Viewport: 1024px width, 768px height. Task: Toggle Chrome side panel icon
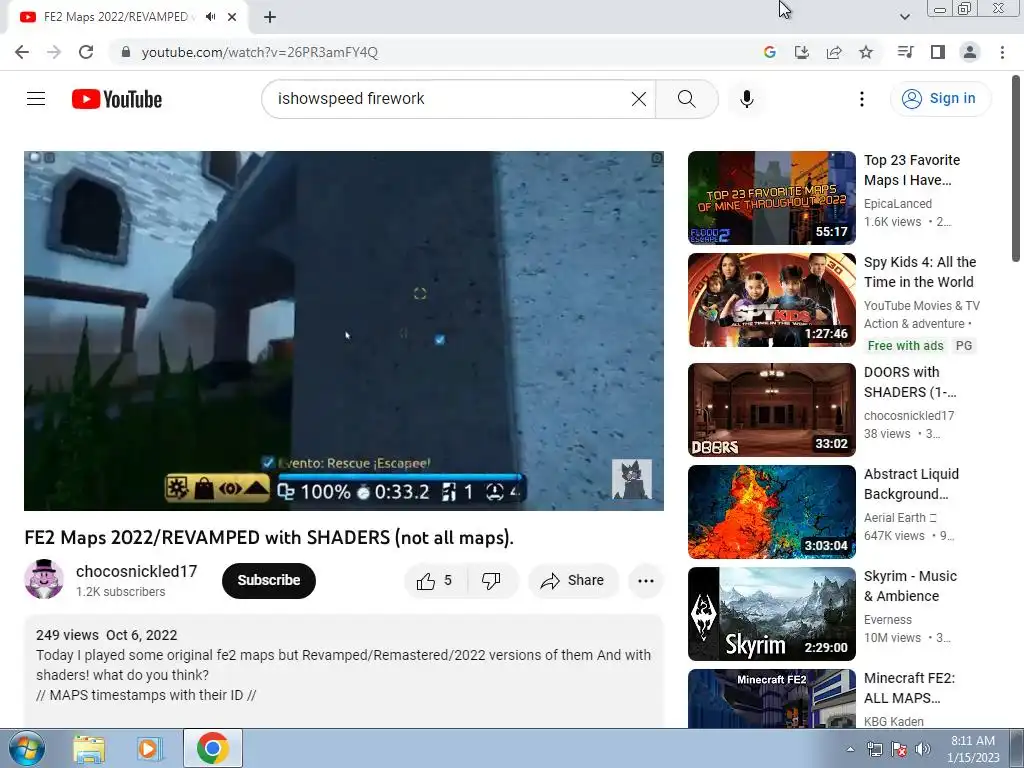pos(938,52)
